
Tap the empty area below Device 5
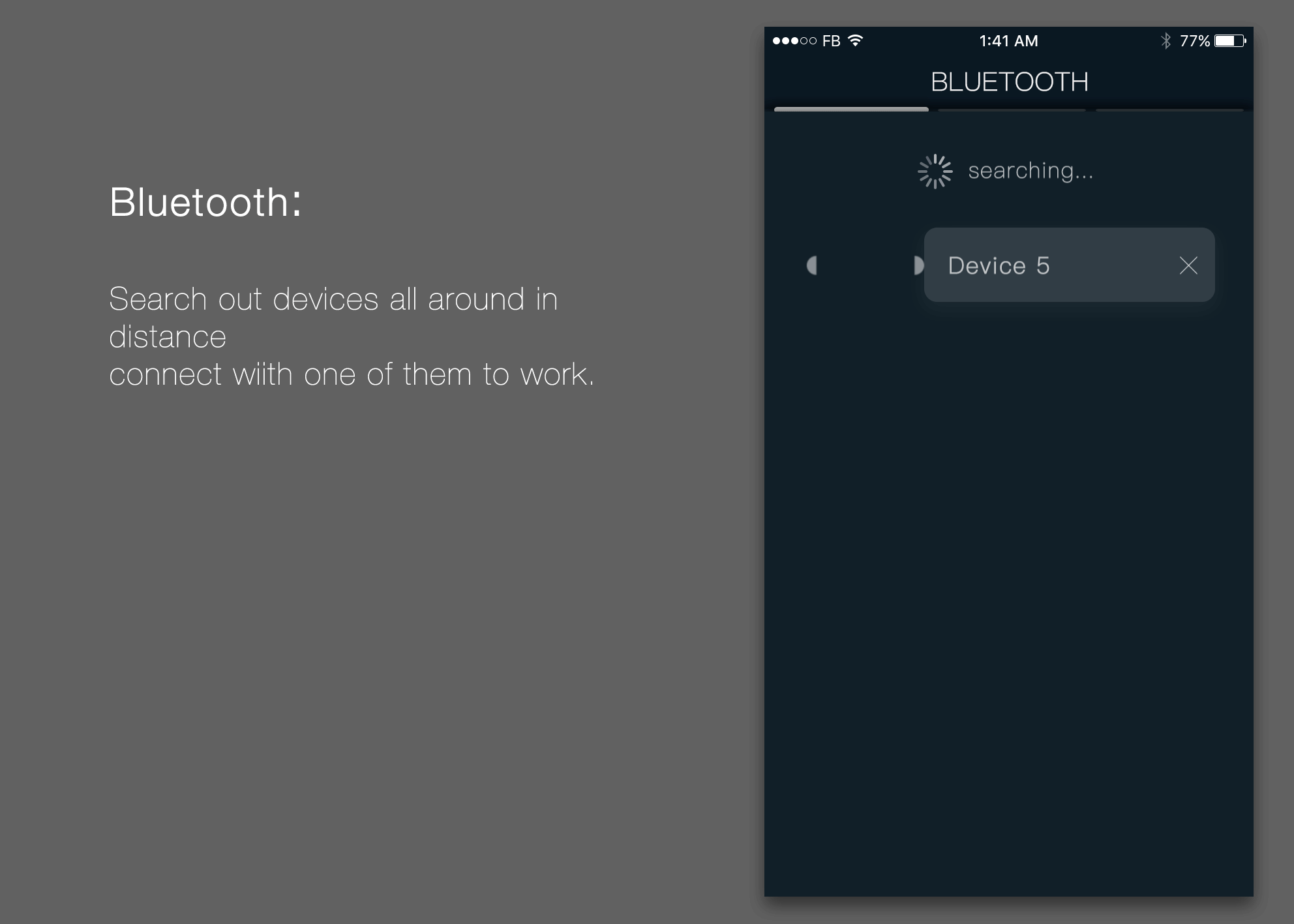(x=1008, y=587)
